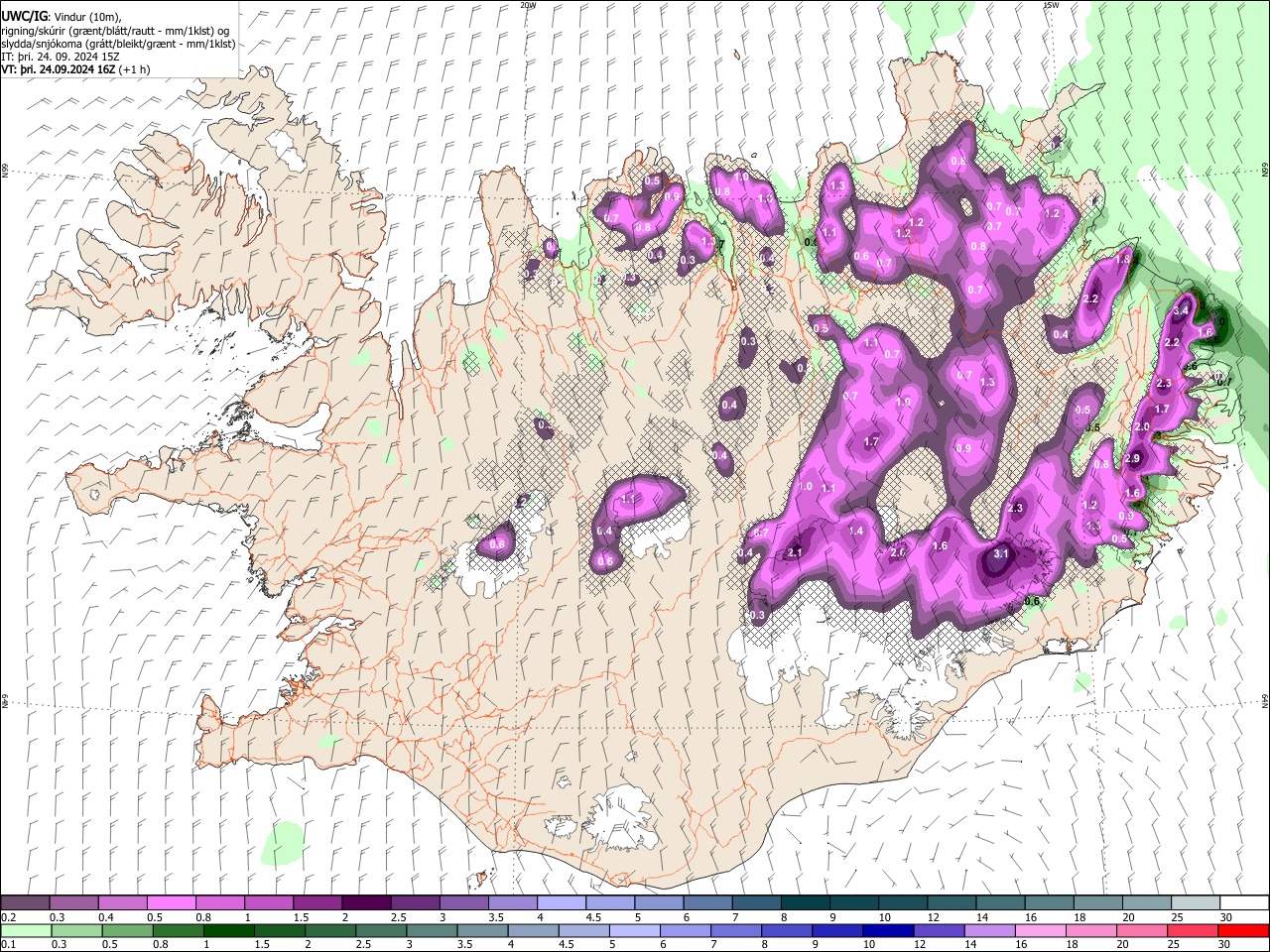Viewport: 1270px width, 952px height.
Task: Click the 'UWC/IG: Vindur (10m),' title line
Action: click(x=63, y=17)
